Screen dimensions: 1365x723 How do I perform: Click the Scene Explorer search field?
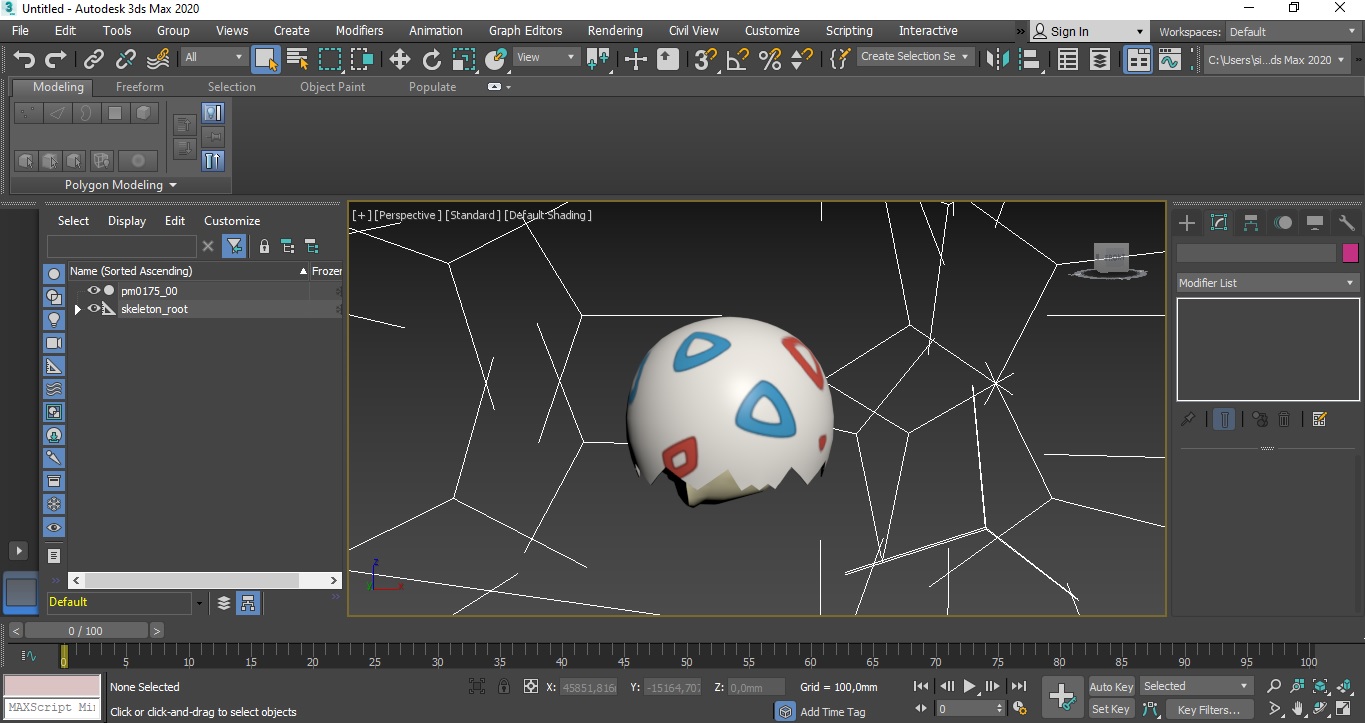click(x=122, y=246)
